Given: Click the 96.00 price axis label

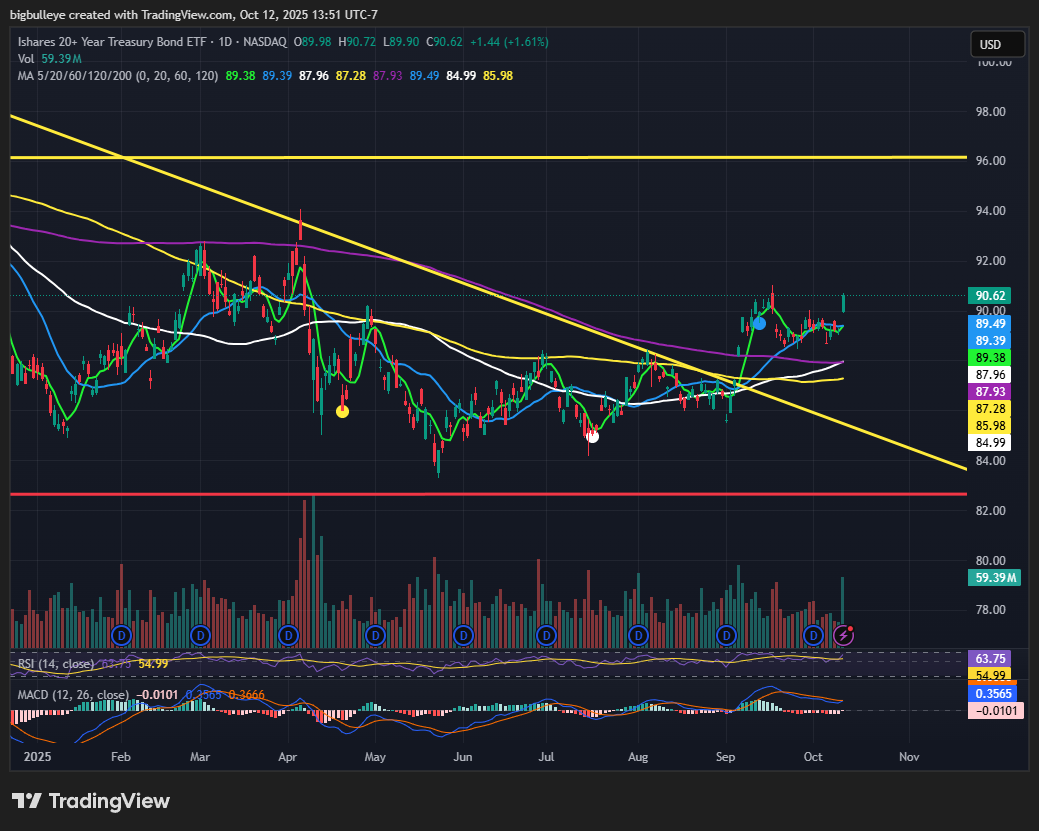Looking at the screenshot, I should (x=991, y=161).
